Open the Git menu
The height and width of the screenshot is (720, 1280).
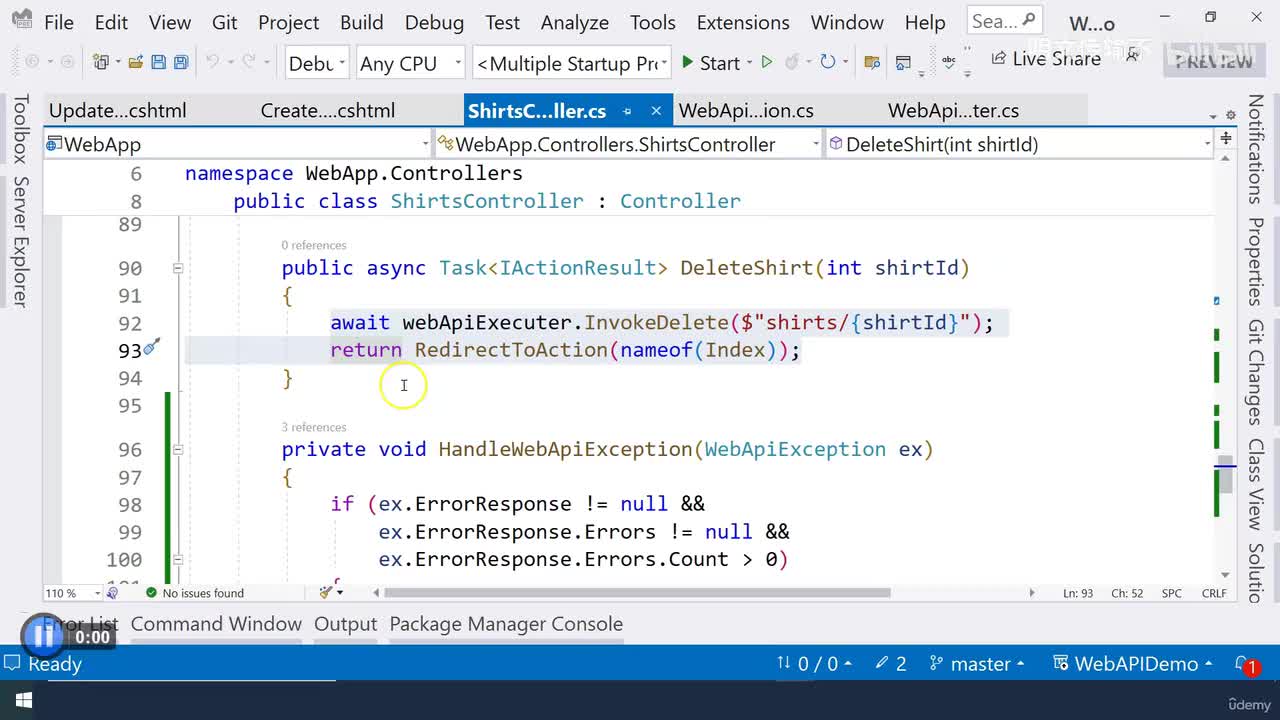point(225,22)
